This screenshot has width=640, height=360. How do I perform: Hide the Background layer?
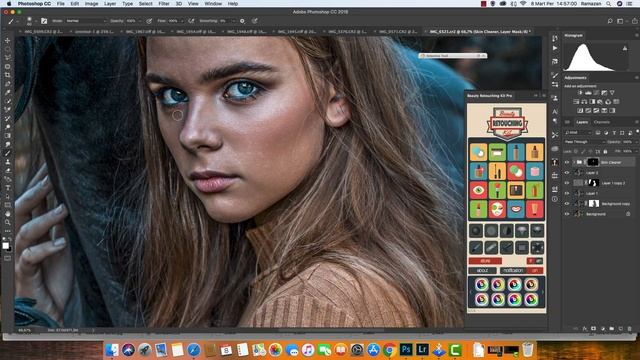[567, 214]
